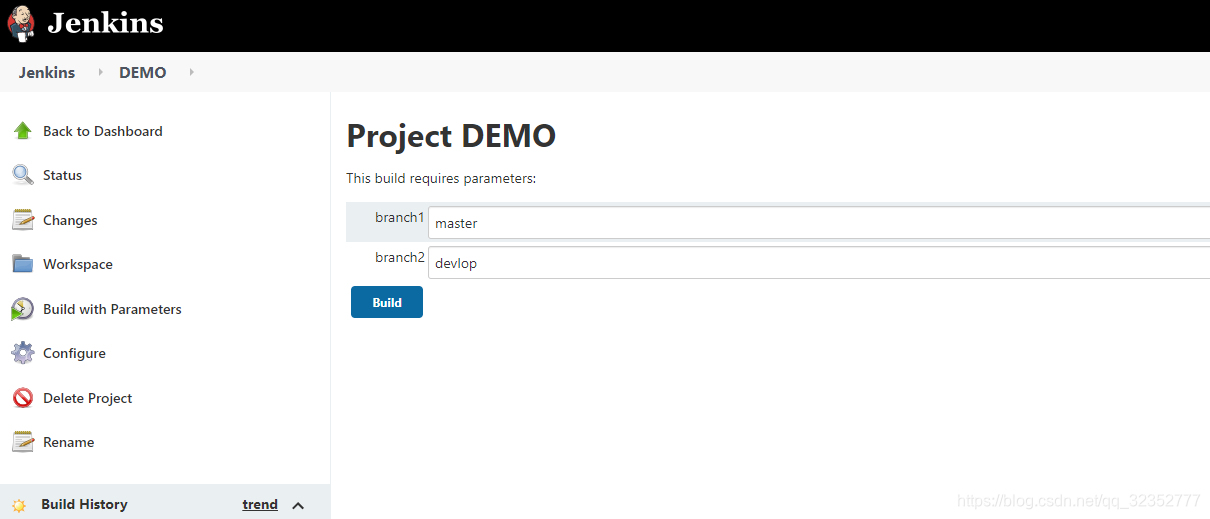Open the Build History heading link
Screen dimensions: 1210x519
[x=84, y=504]
